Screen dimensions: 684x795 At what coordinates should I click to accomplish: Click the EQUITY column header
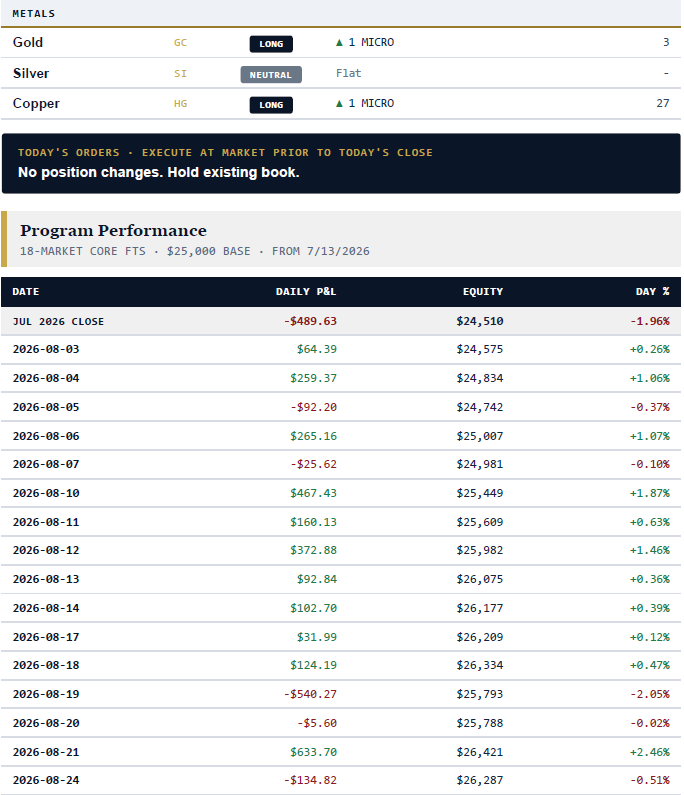(483, 292)
